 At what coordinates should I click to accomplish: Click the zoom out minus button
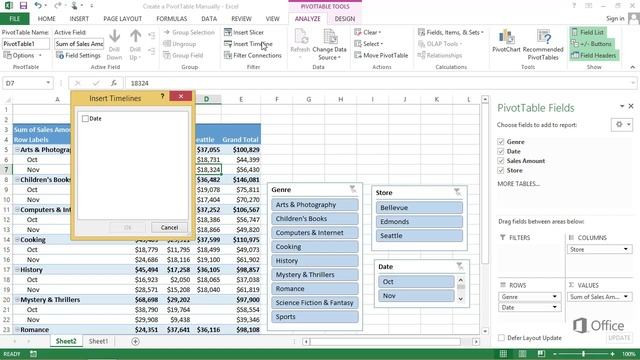tap(555, 353)
